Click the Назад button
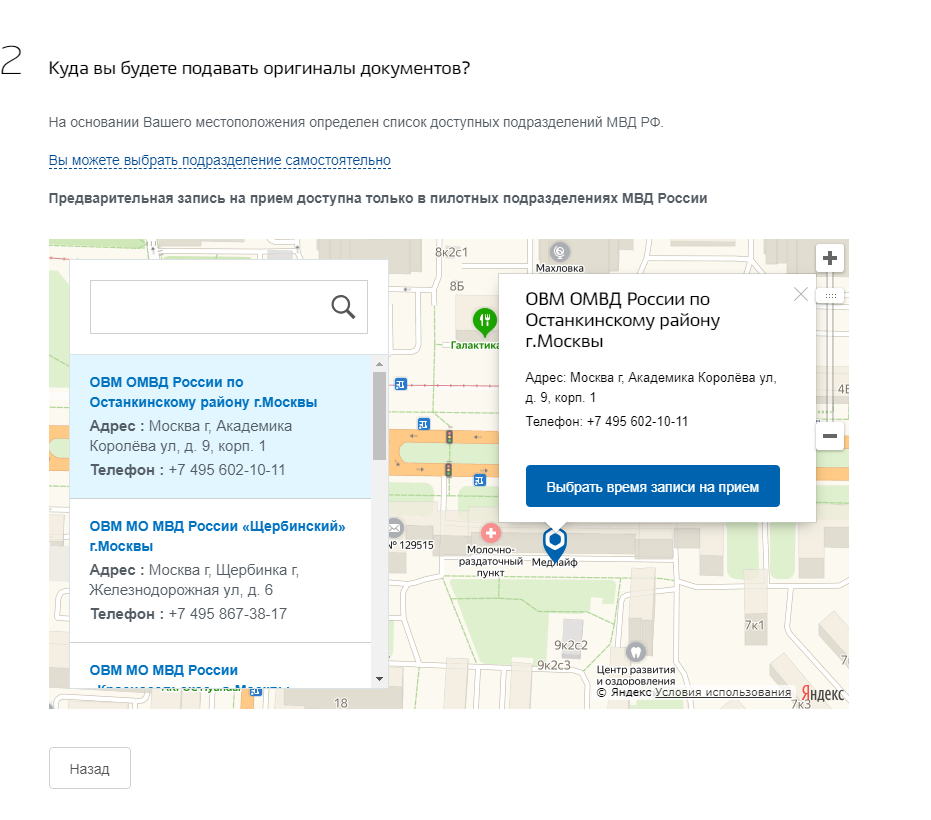Image resolution: width=931 pixels, height=820 pixels. [x=90, y=768]
